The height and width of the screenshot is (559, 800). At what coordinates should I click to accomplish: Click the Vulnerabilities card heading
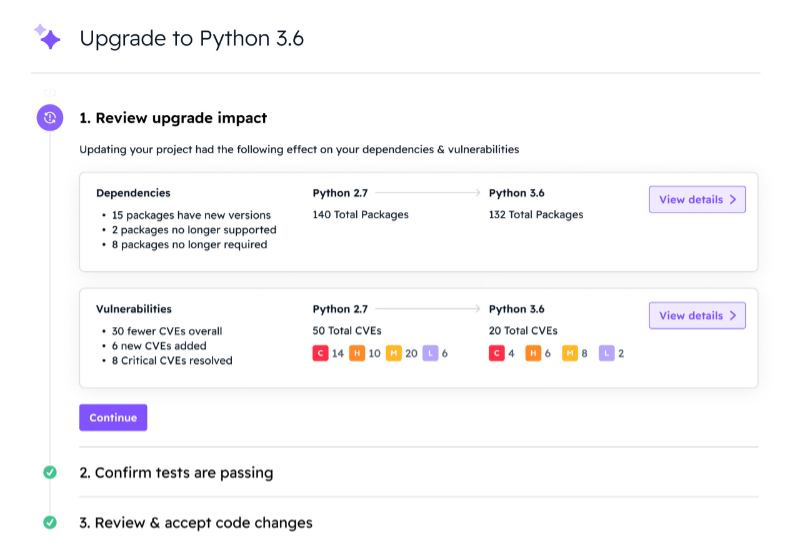click(134, 309)
